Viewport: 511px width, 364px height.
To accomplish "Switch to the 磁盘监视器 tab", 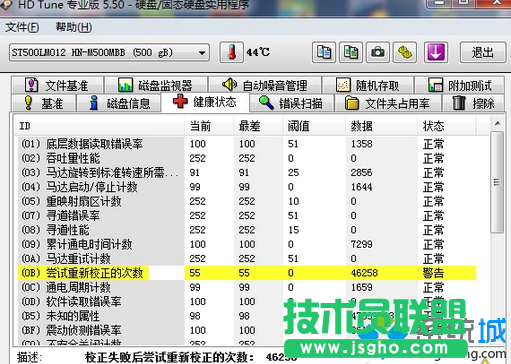I will [x=155, y=85].
